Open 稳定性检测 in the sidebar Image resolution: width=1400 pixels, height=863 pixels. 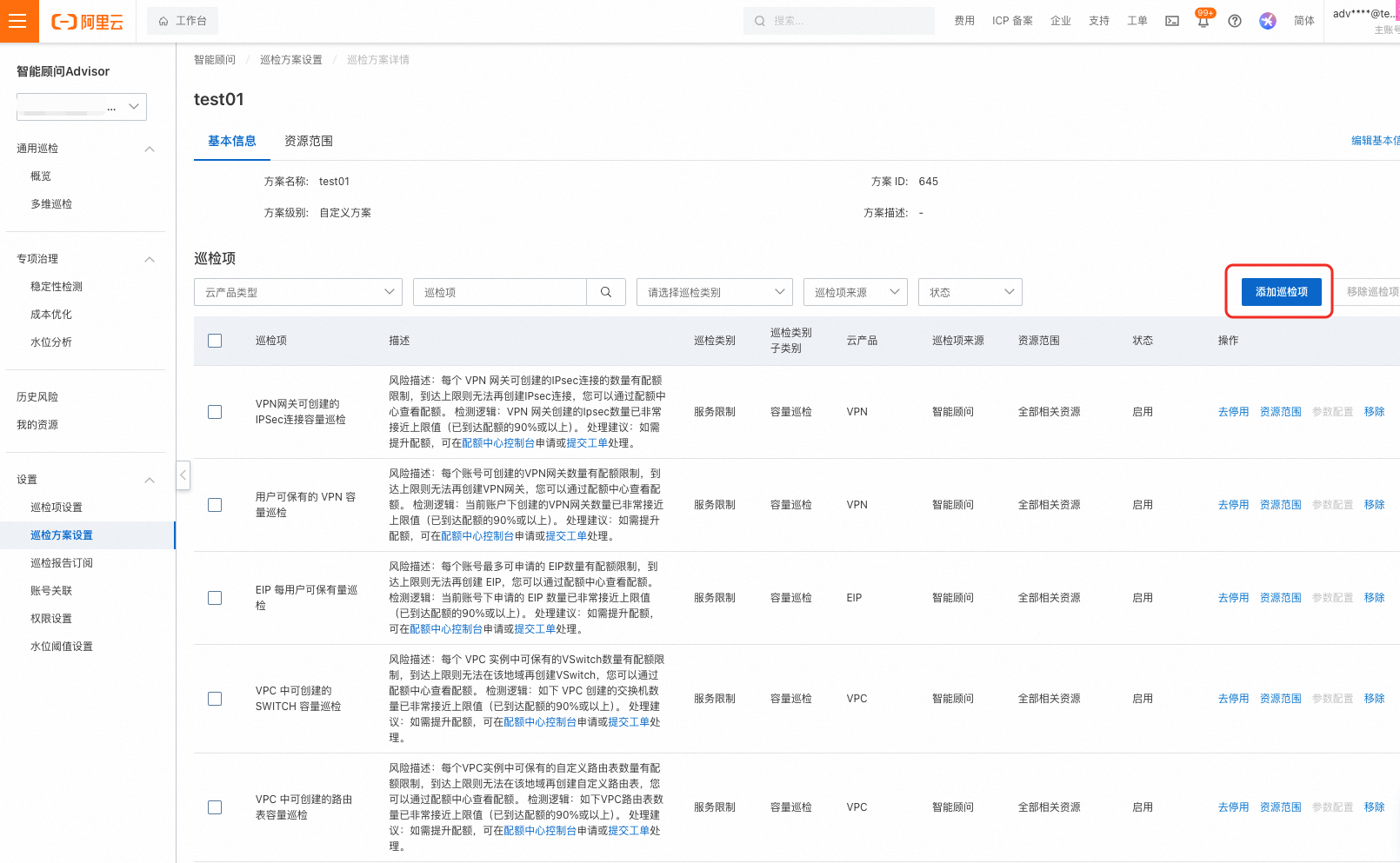coord(57,287)
